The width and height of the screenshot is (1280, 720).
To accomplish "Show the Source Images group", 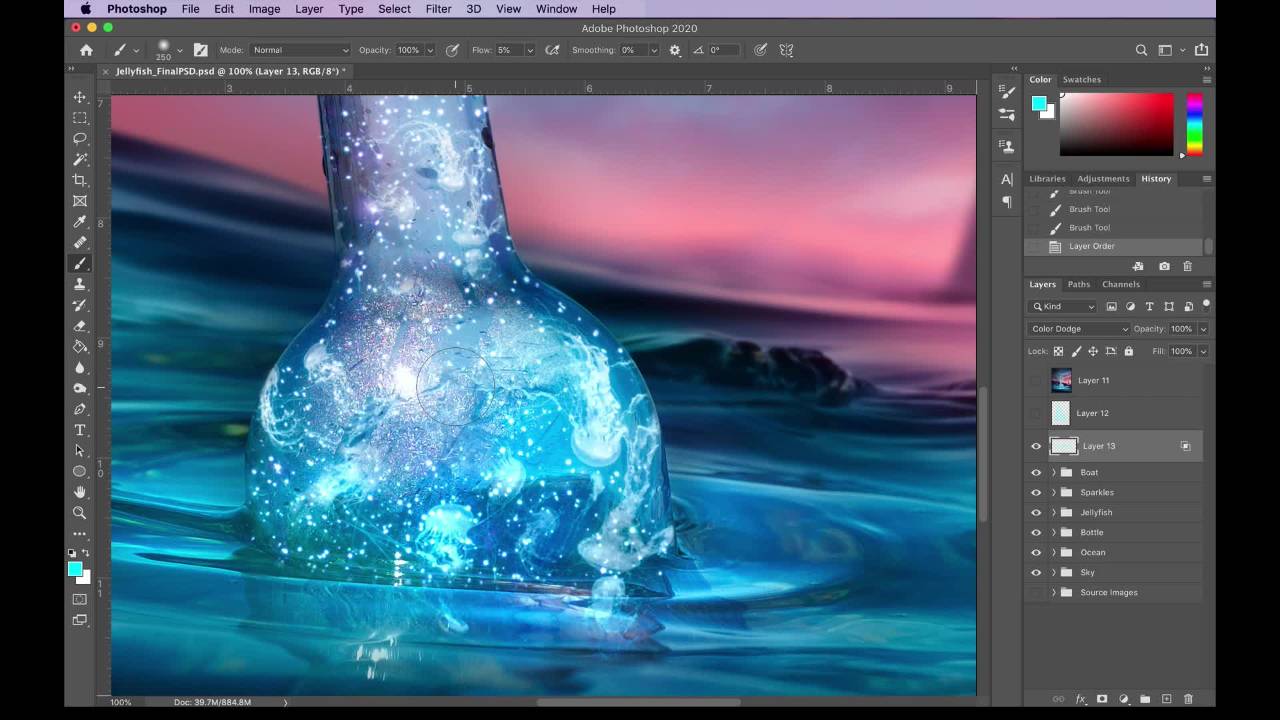I will click(x=1036, y=593).
